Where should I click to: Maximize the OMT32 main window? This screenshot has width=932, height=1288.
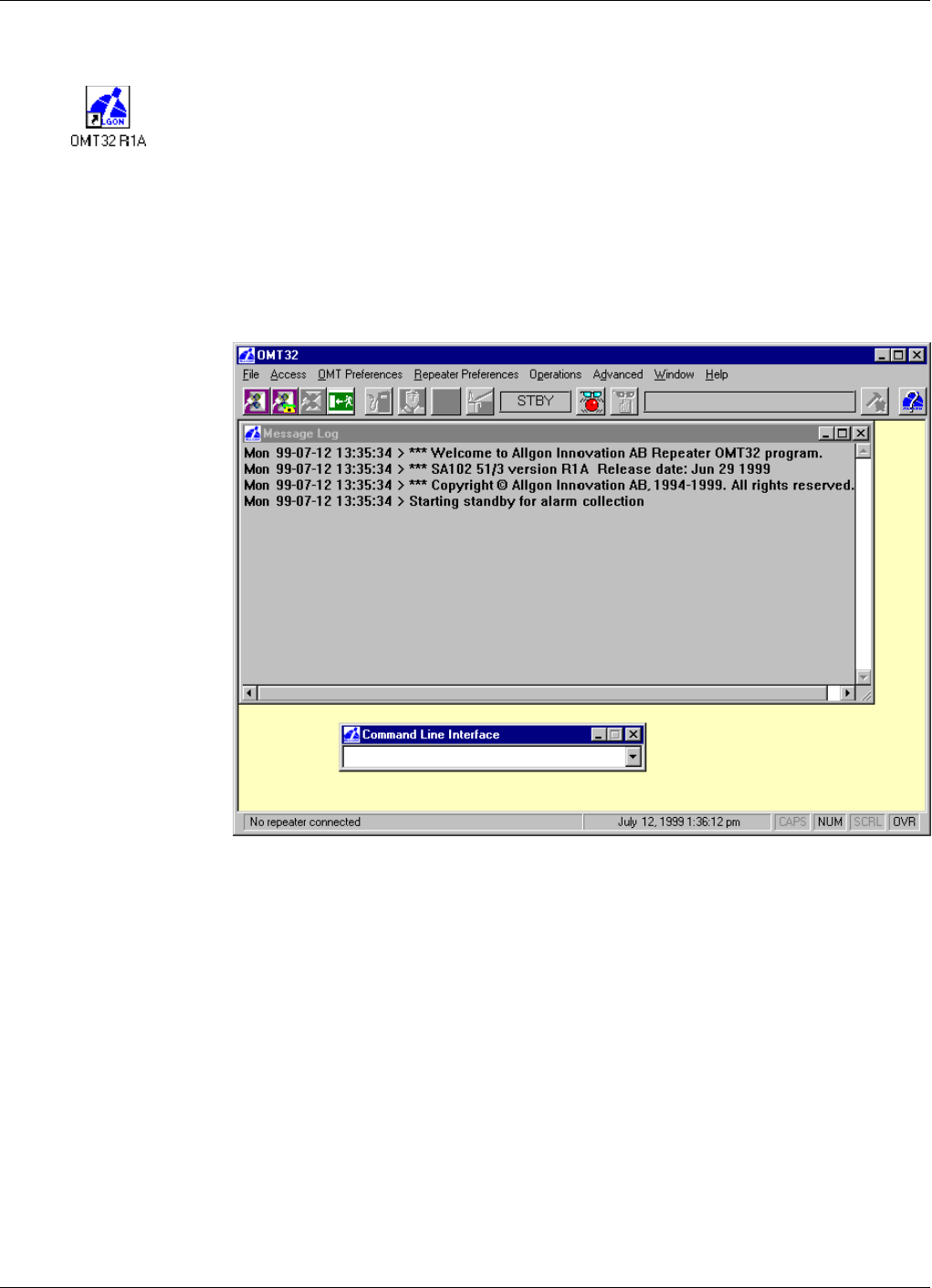click(x=898, y=355)
